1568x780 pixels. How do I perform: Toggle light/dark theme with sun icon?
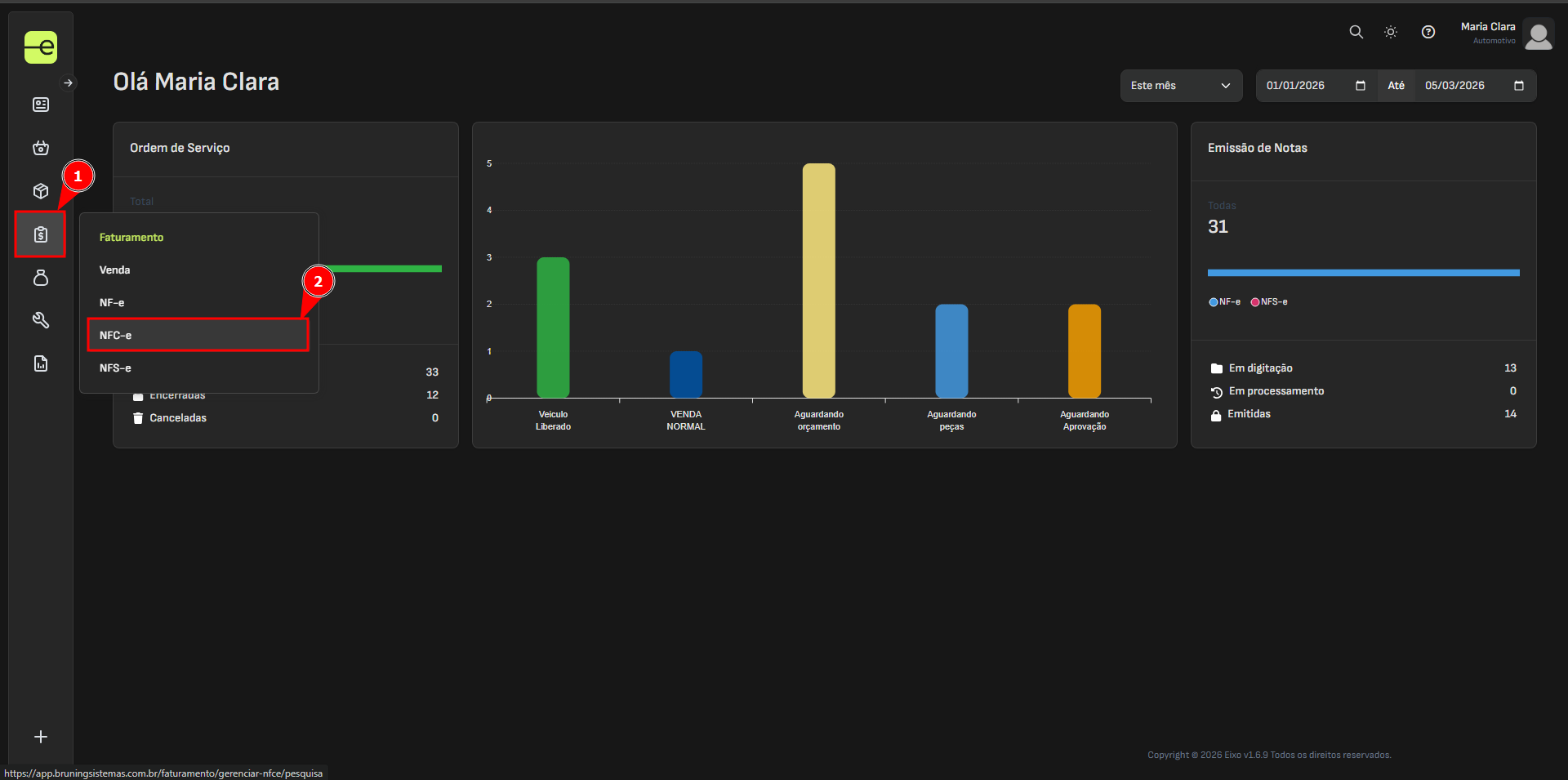tap(1391, 32)
